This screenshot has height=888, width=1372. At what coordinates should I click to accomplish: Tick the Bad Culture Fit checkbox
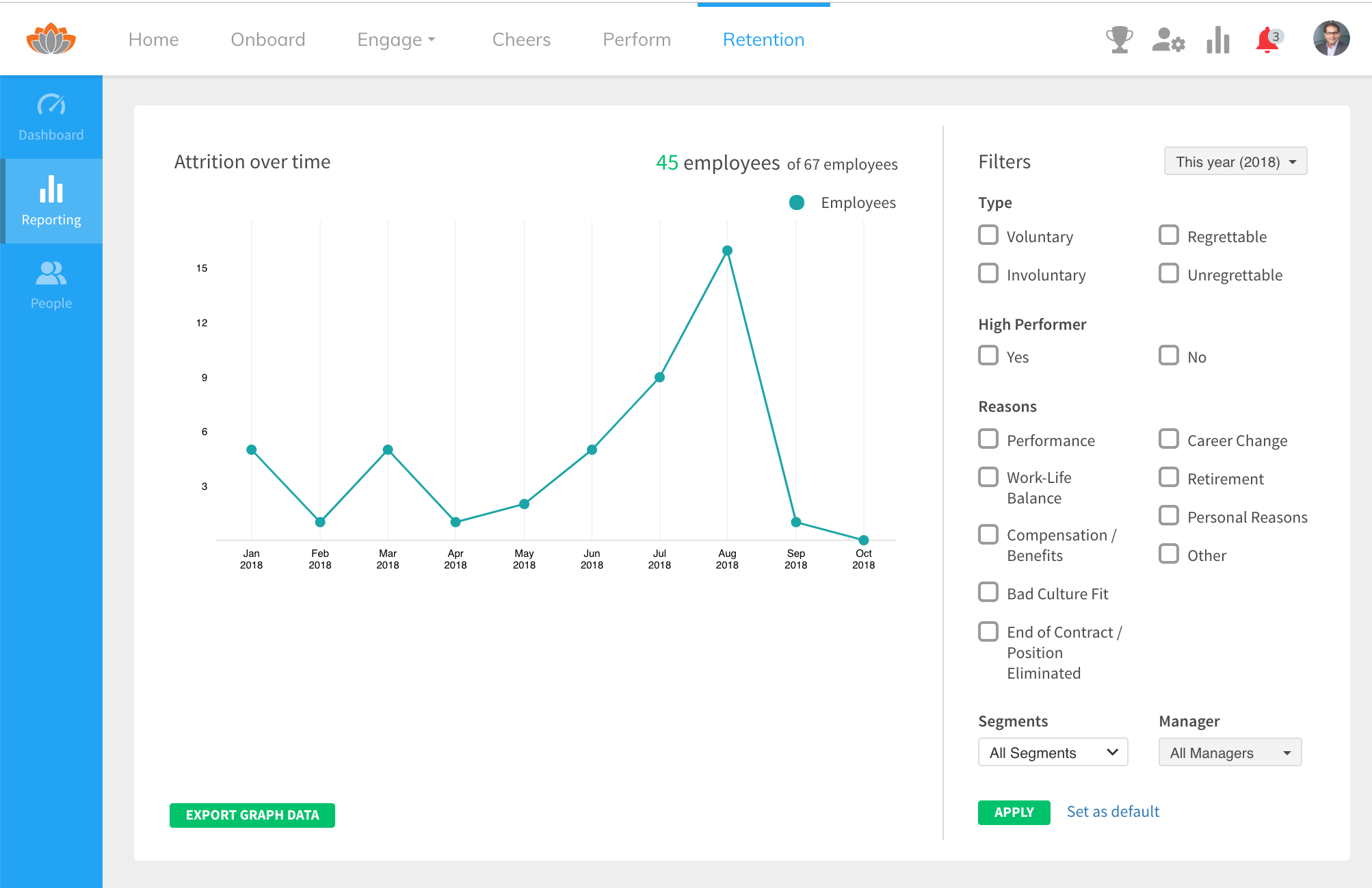tap(988, 592)
